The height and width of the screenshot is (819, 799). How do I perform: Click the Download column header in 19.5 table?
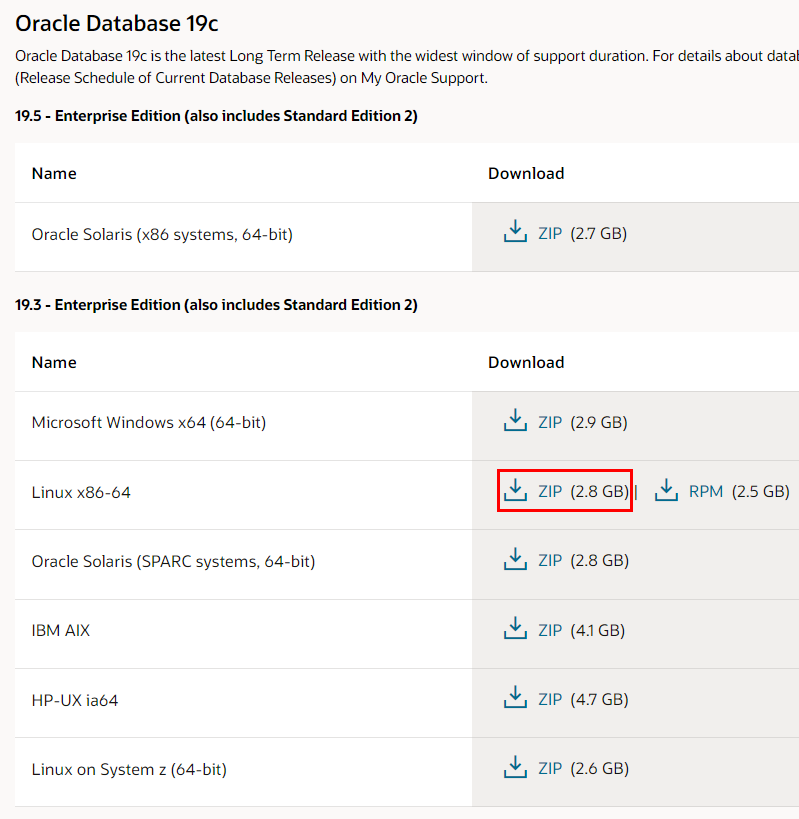tap(526, 173)
